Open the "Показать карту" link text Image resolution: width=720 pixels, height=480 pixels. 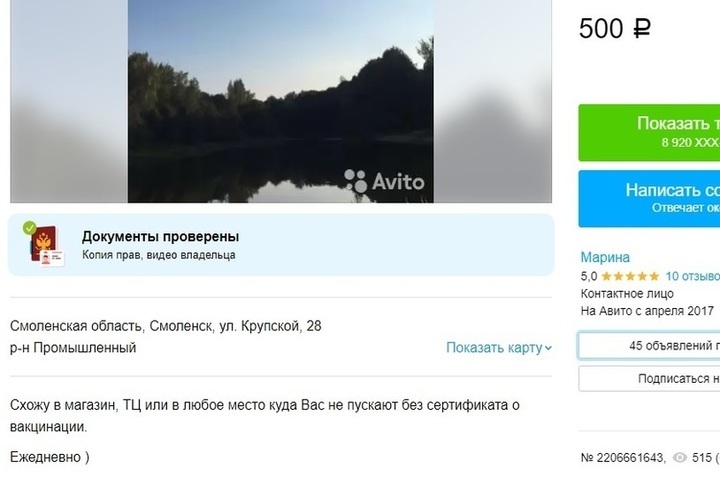494,348
